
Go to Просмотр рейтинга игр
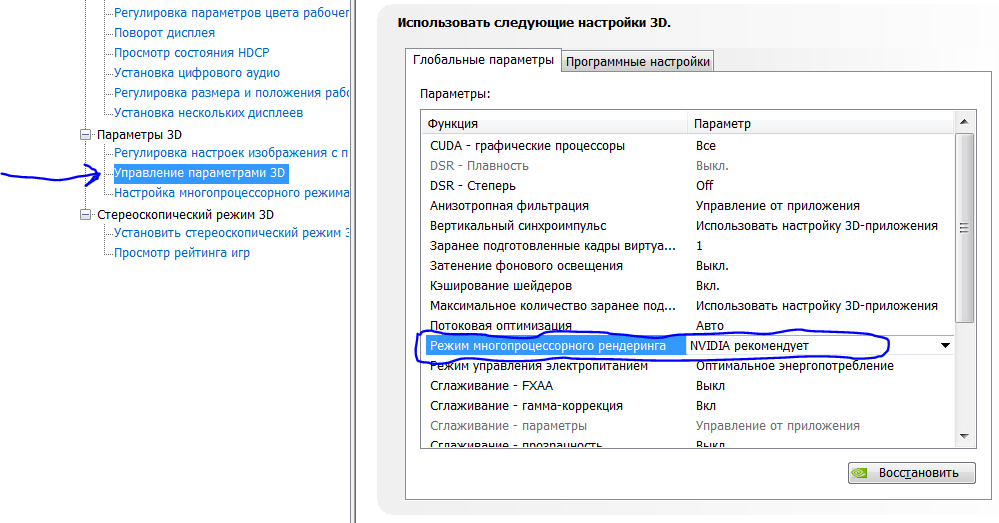pyautogui.click(x=182, y=253)
